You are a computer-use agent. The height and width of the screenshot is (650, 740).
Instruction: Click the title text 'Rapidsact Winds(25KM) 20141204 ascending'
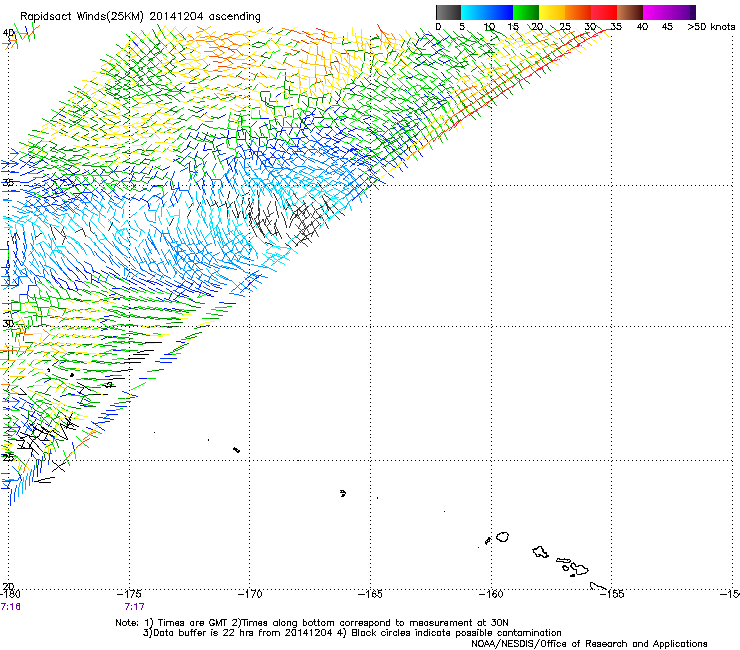coord(140,17)
